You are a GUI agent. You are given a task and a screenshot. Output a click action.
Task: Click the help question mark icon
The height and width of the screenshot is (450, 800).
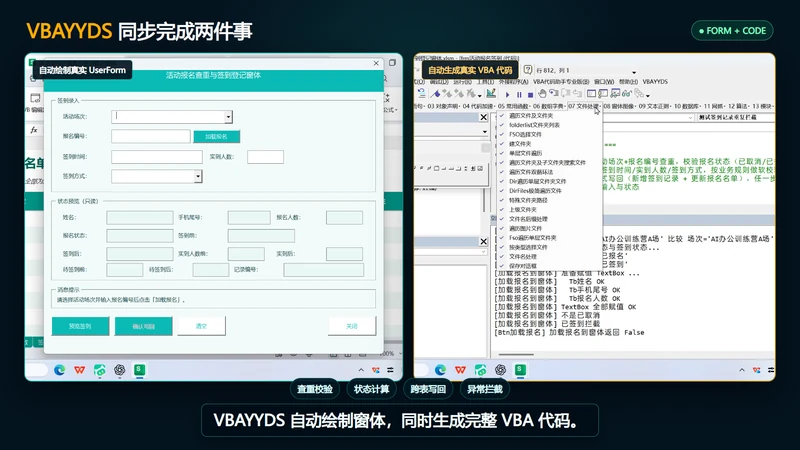528,70
